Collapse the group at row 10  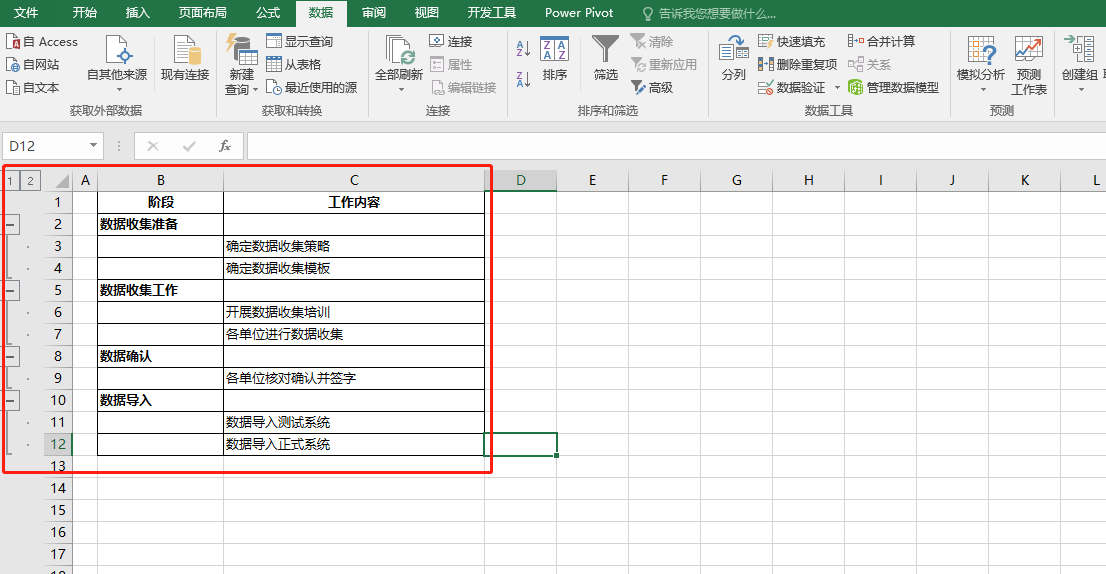[x=11, y=400]
